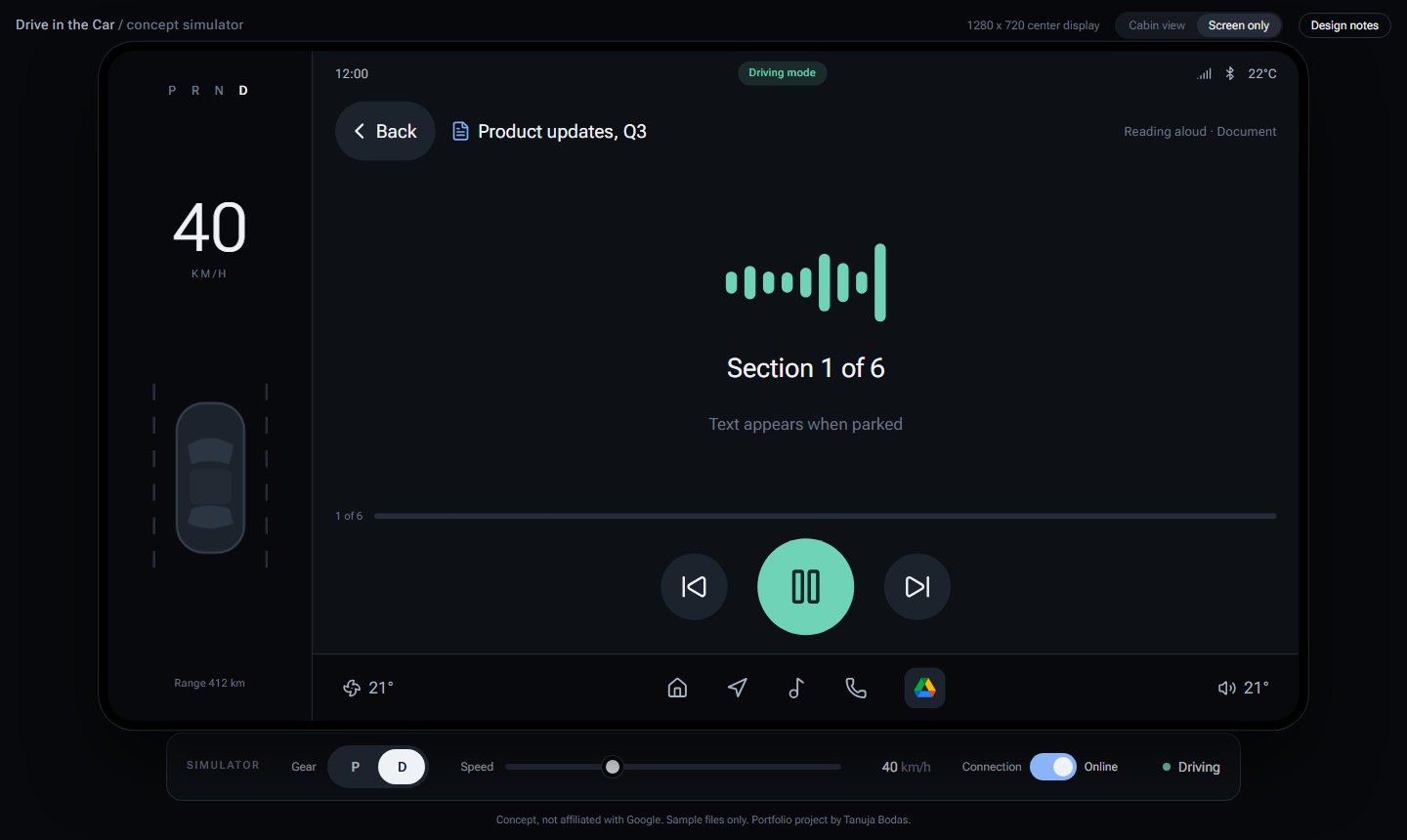Screen dimensions: 1407x840
Task: Click the 22°C outside temperature
Action: pyautogui.click(x=1262, y=73)
